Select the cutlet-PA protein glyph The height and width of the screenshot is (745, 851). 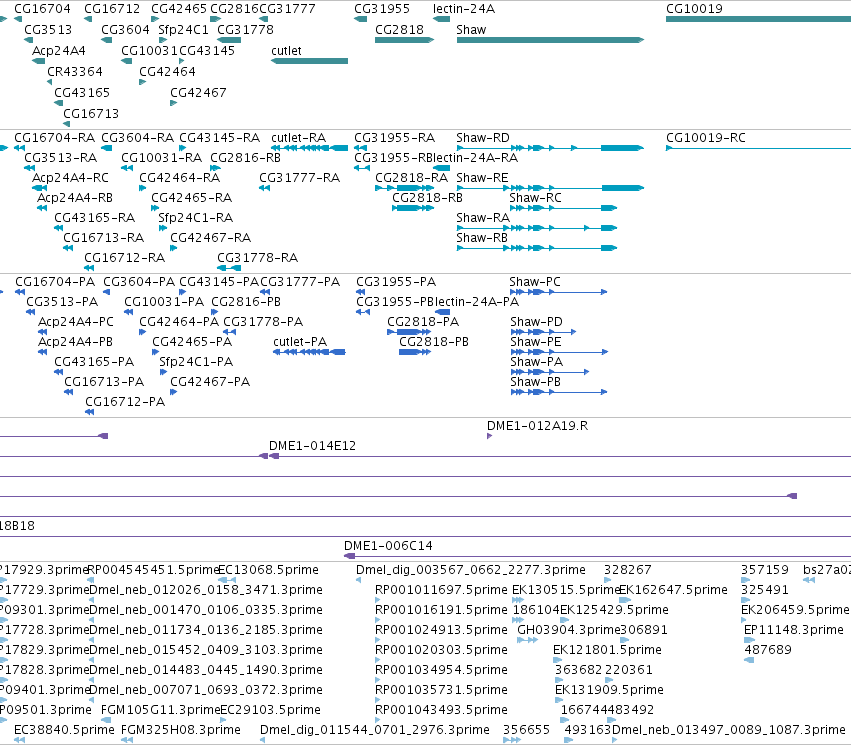point(309,352)
